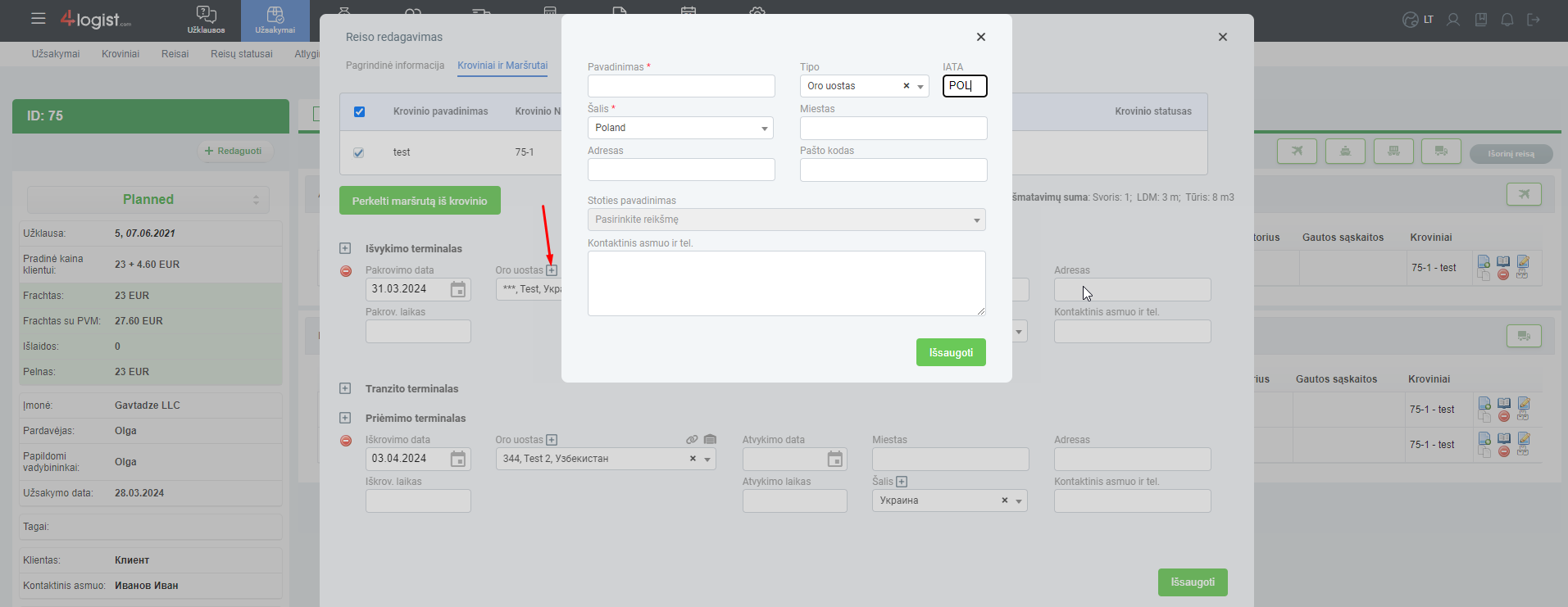1568x607 pixels.
Task: Close the new airport dialog
Action: [981, 37]
